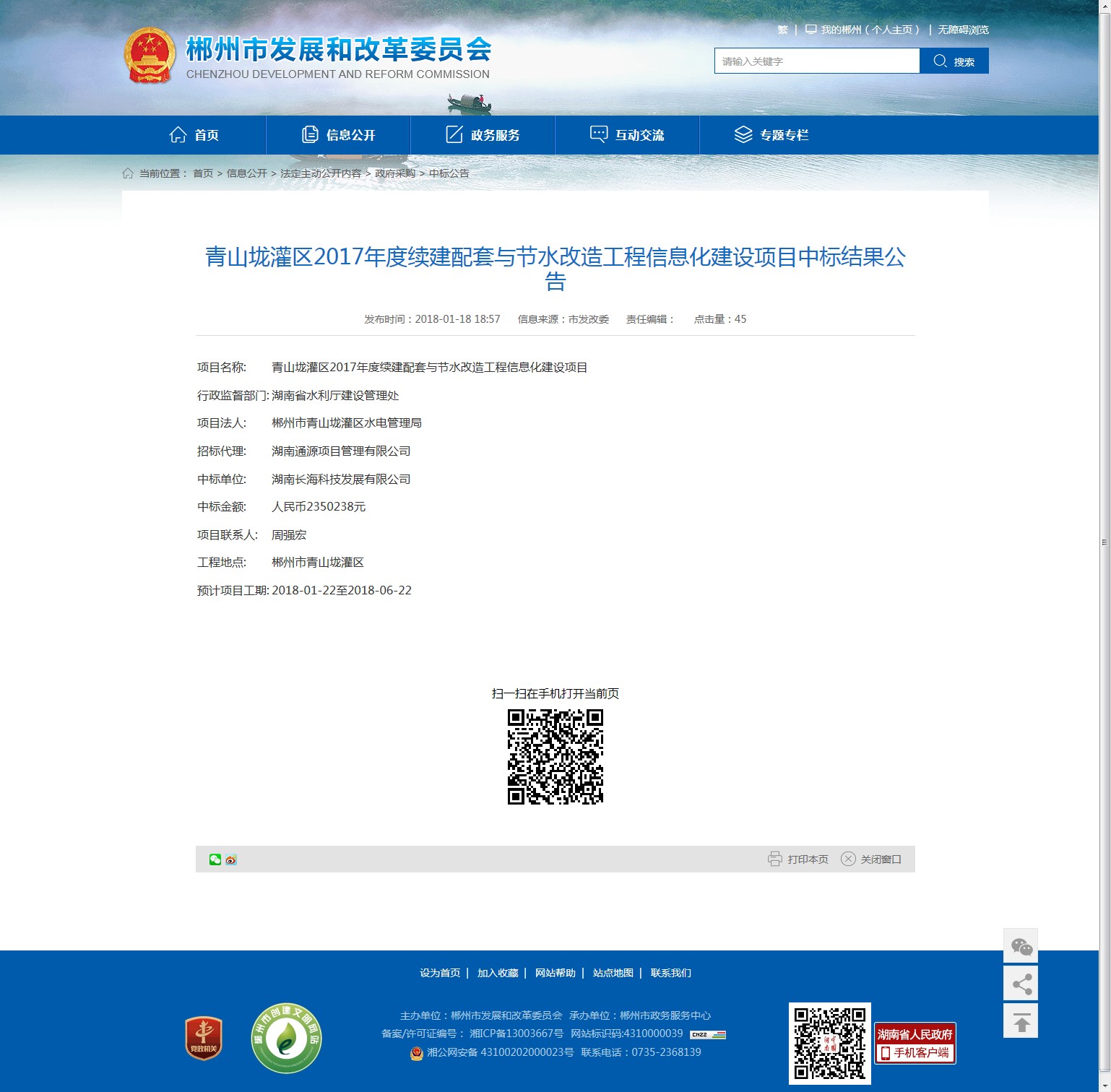Click the 湖南省人民政府 mobile client banner
The image size is (1111, 1092).
tap(915, 1044)
